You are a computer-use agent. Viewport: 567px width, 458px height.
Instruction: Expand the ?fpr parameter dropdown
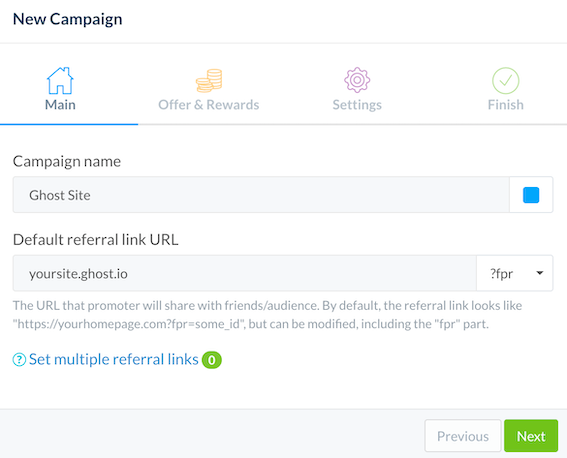click(515, 273)
